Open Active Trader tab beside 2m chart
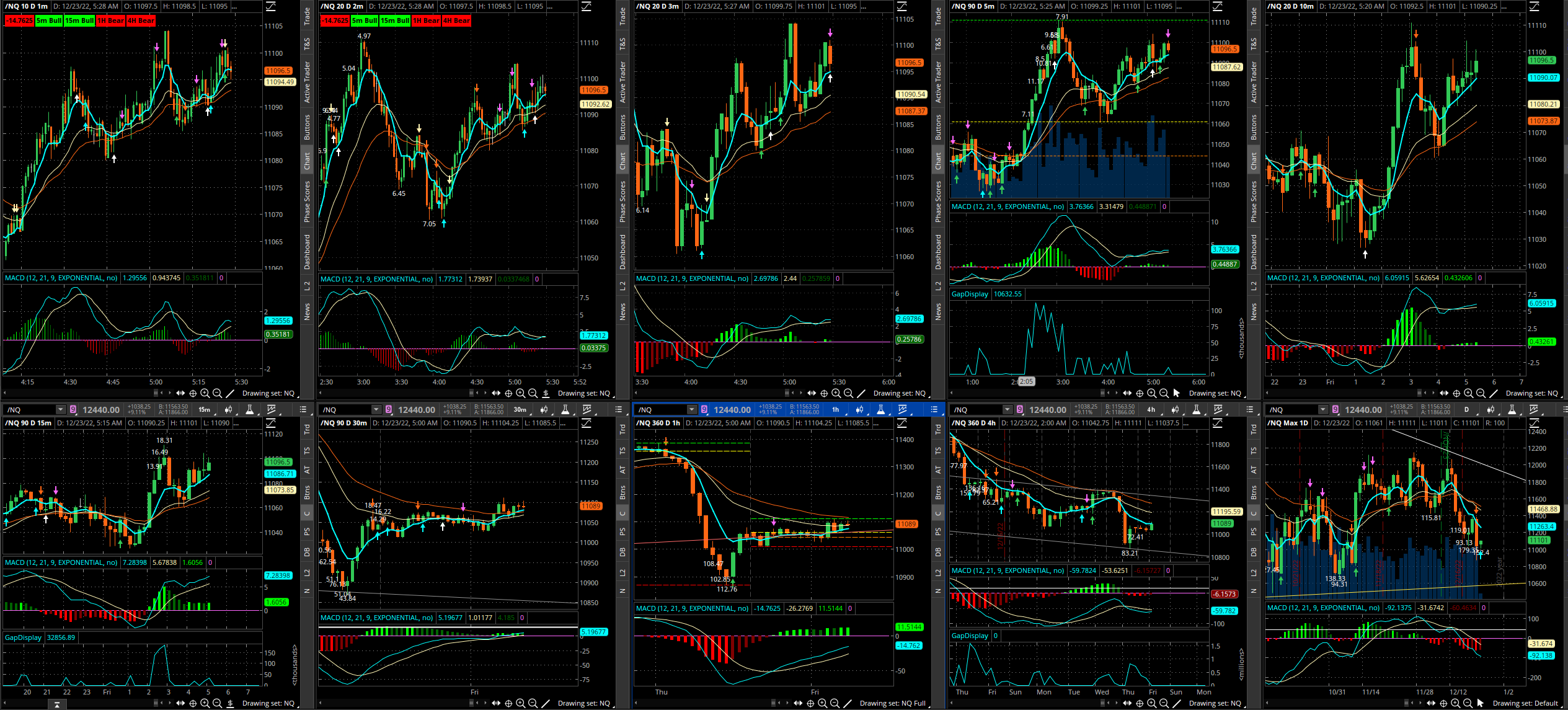The image size is (1568, 710). 622,82
